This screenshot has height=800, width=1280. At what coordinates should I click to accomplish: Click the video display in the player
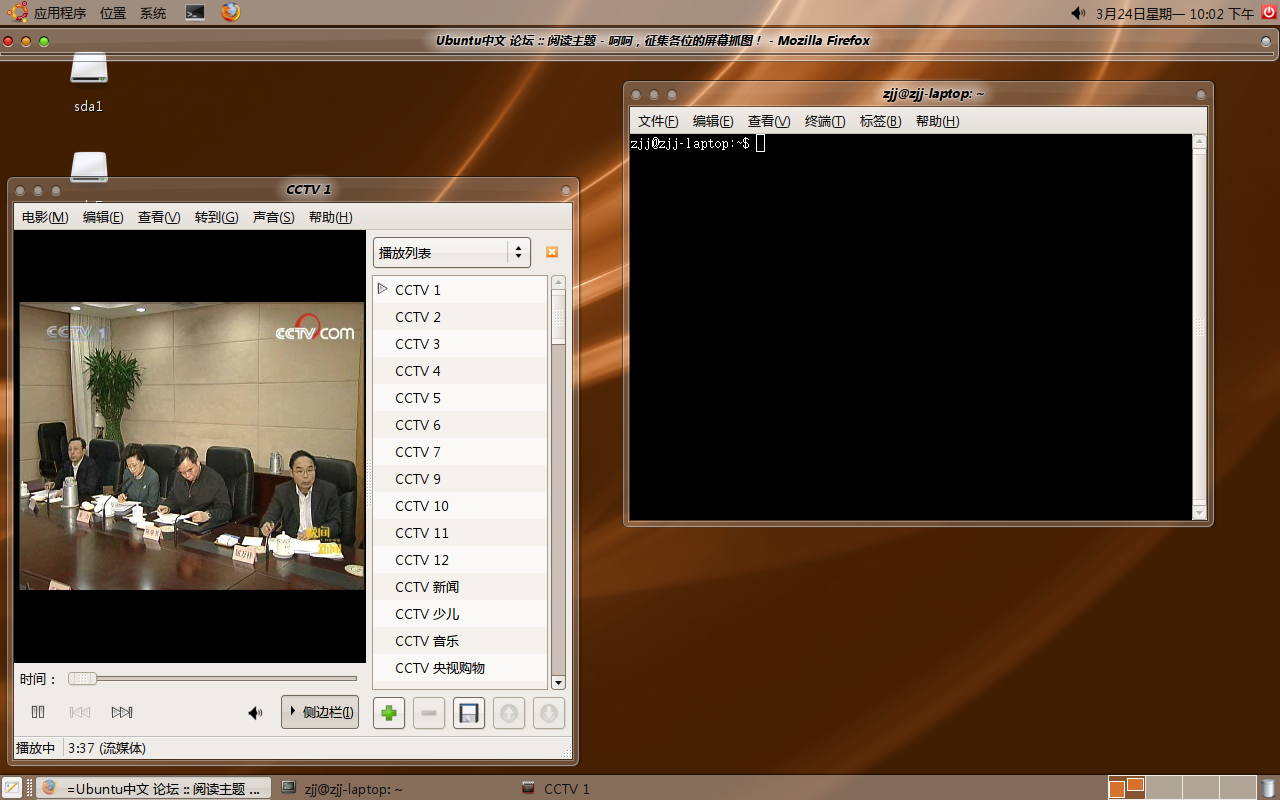coord(192,446)
